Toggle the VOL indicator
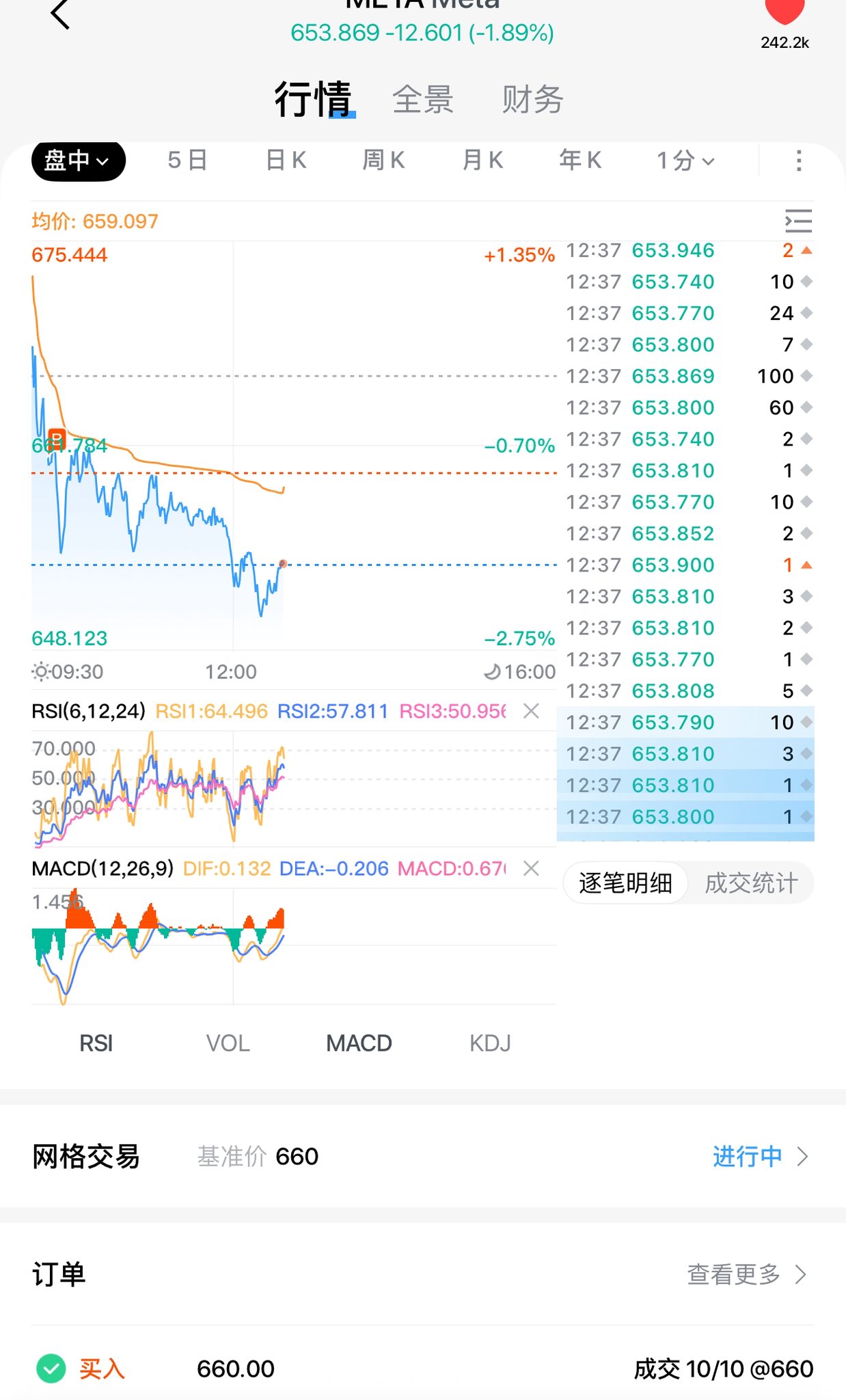Image resolution: width=846 pixels, height=1400 pixels. click(x=228, y=1043)
